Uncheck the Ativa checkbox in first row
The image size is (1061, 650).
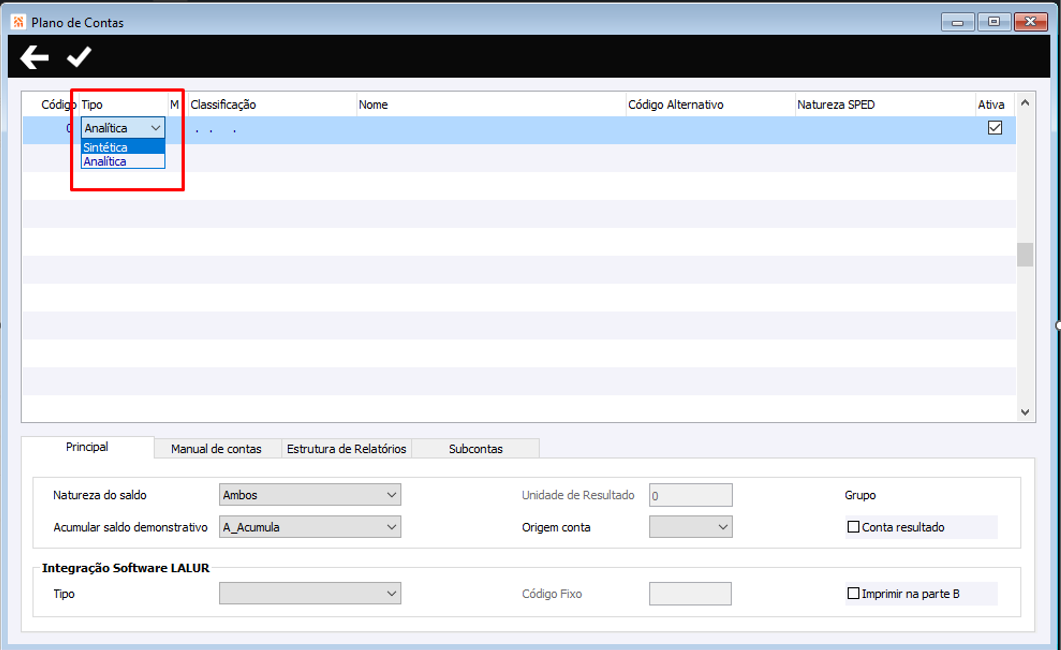[995, 128]
